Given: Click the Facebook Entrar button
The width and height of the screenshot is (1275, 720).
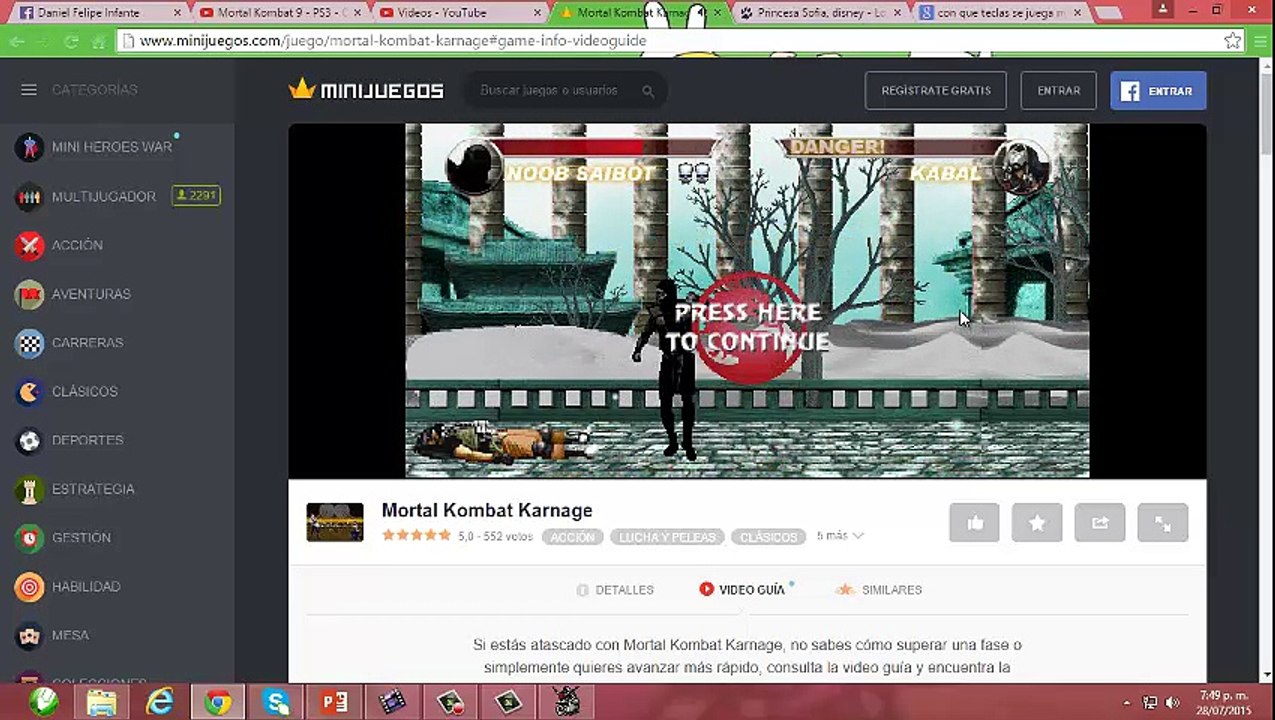Looking at the screenshot, I should tap(1158, 90).
